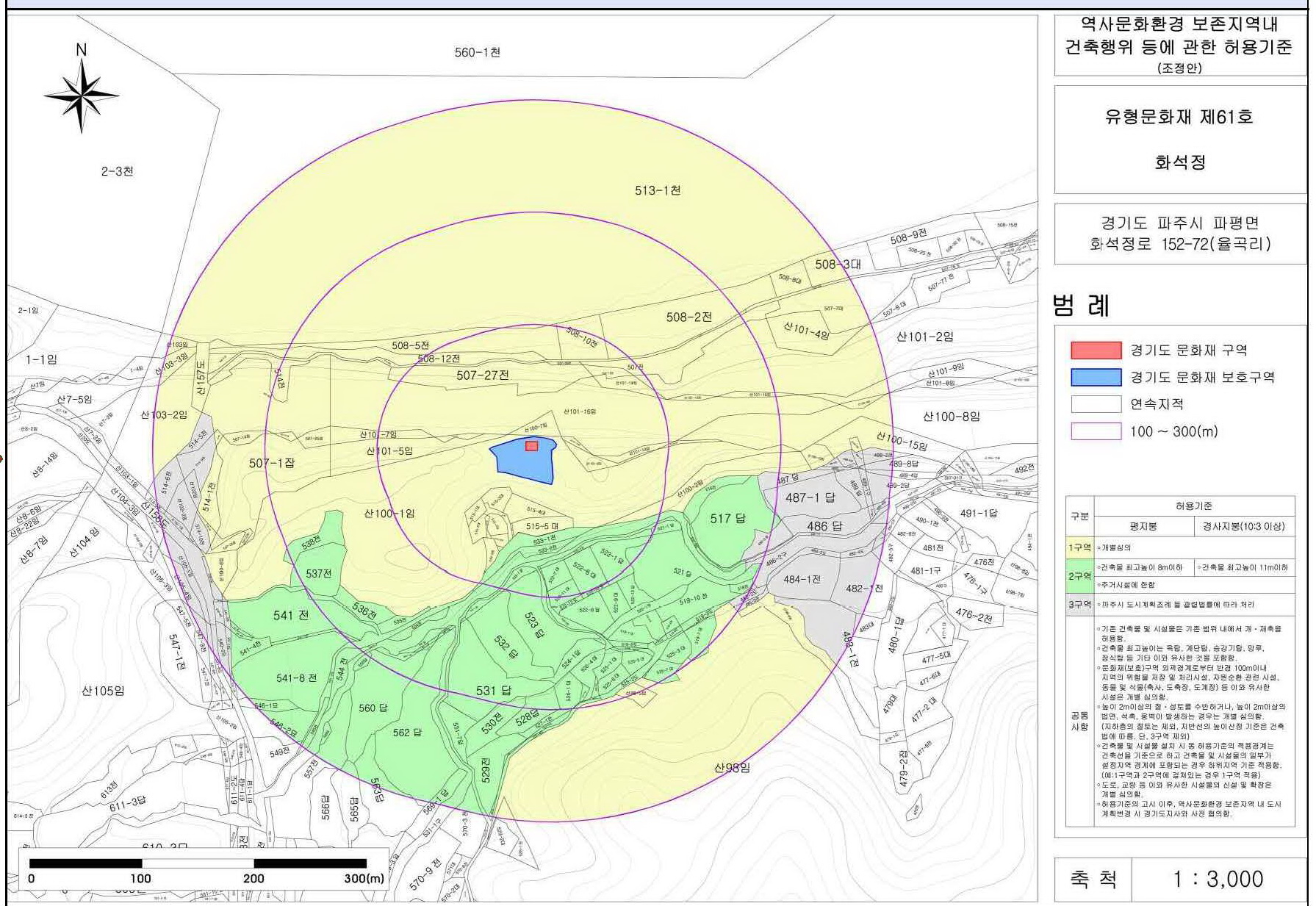Click the 축척 1 : 3,000 scale box
Viewport: 1316px width, 906px height.
coord(1180,879)
